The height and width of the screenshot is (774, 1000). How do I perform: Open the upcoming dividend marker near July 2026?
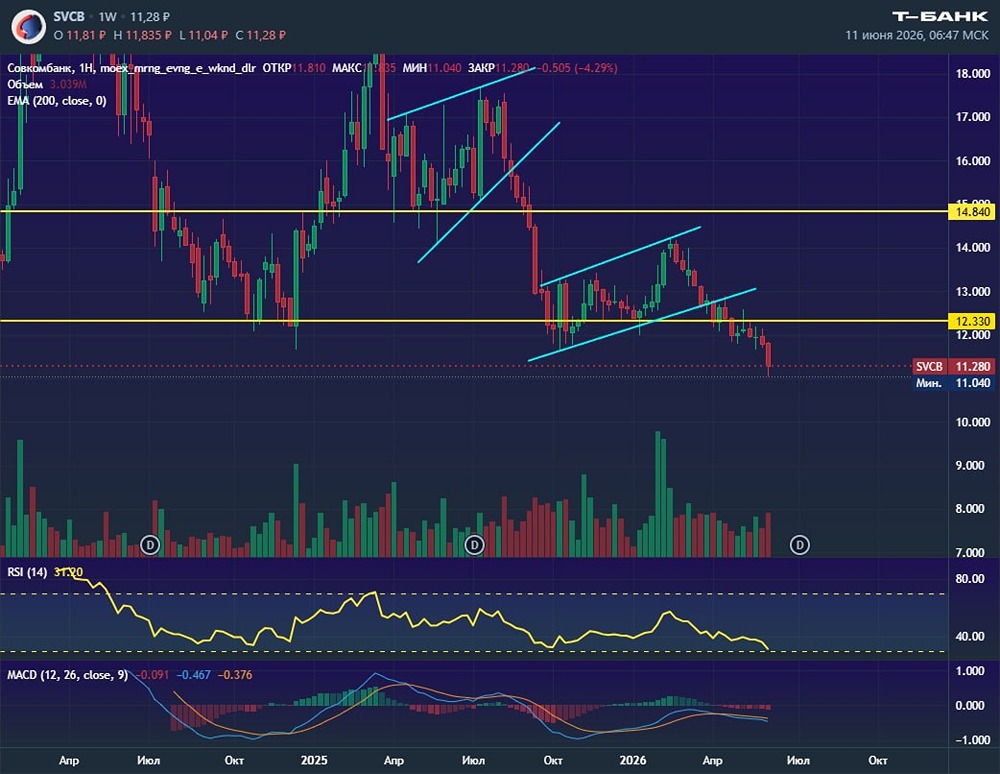(x=800, y=544)
